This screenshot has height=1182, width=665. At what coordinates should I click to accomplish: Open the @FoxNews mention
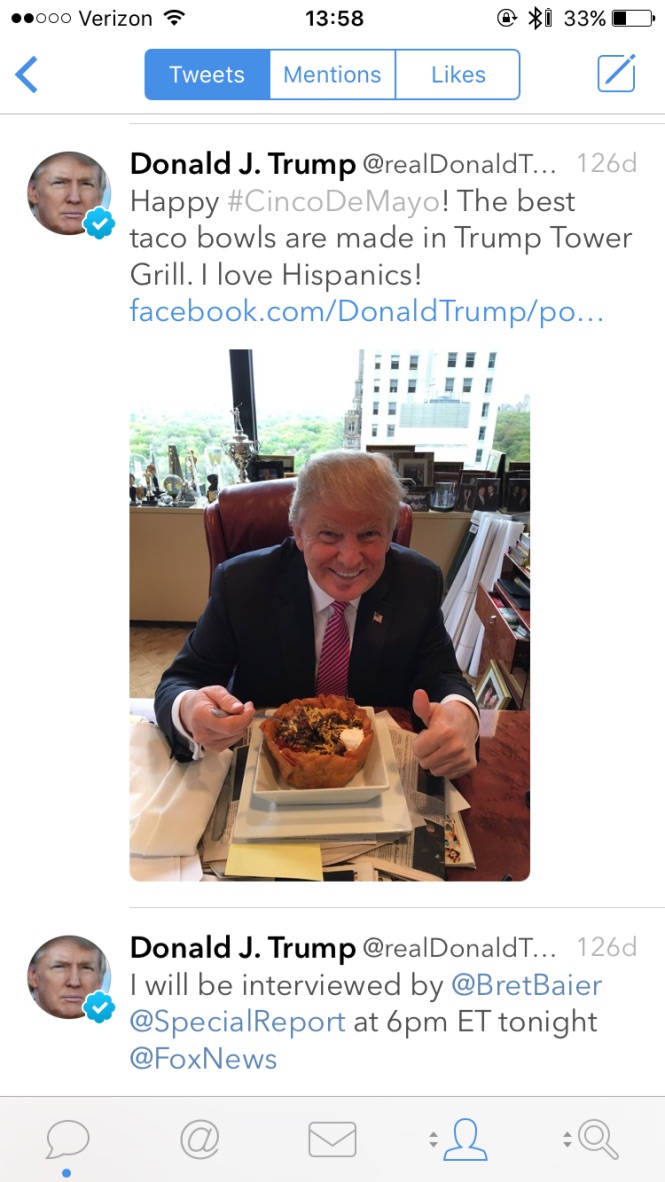point(204,1058)
